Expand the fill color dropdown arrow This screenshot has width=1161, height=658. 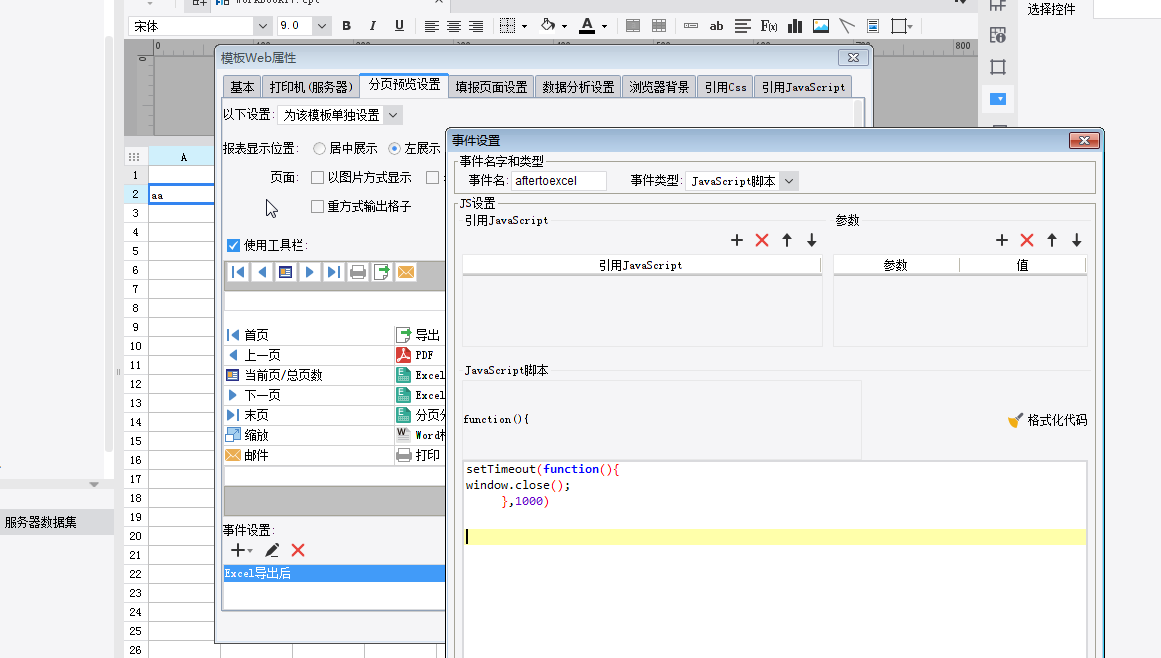[564, 27]
